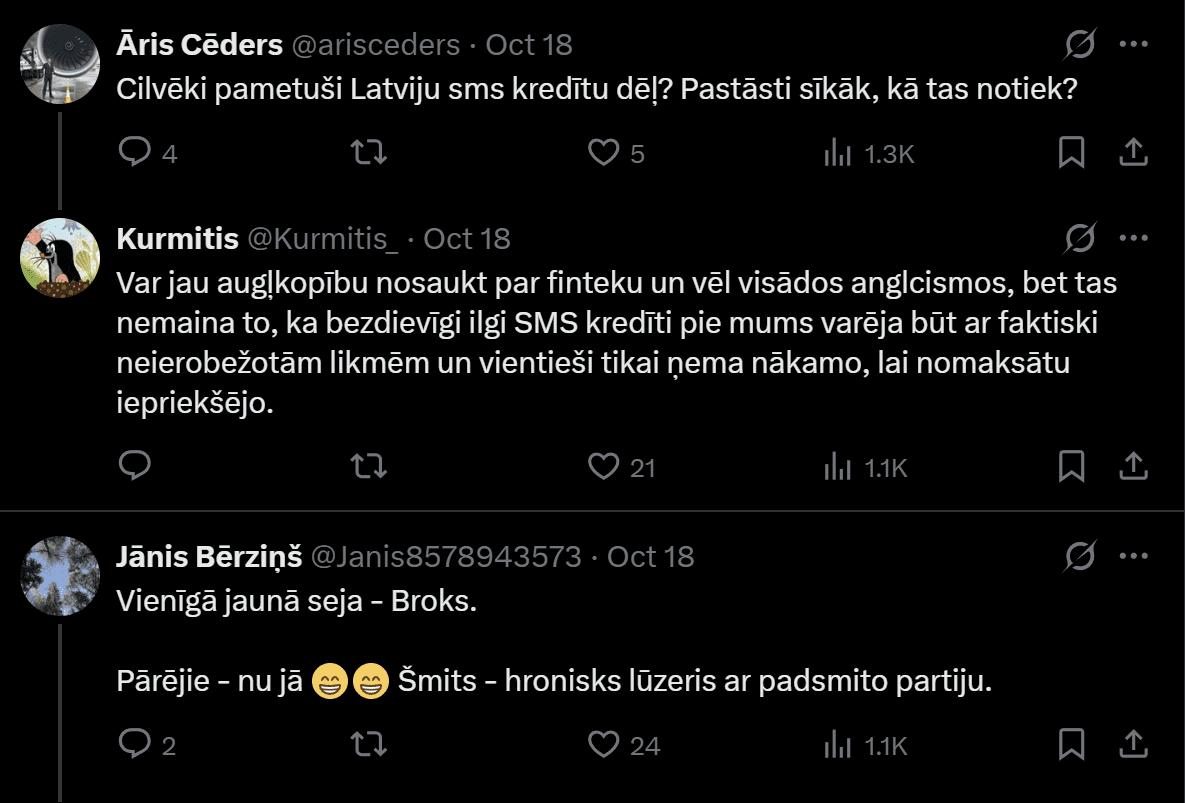Open @arisceders profile handle link
Image resolution: width=1185 pixels, height=803 pixels.
tap(375, 45)
